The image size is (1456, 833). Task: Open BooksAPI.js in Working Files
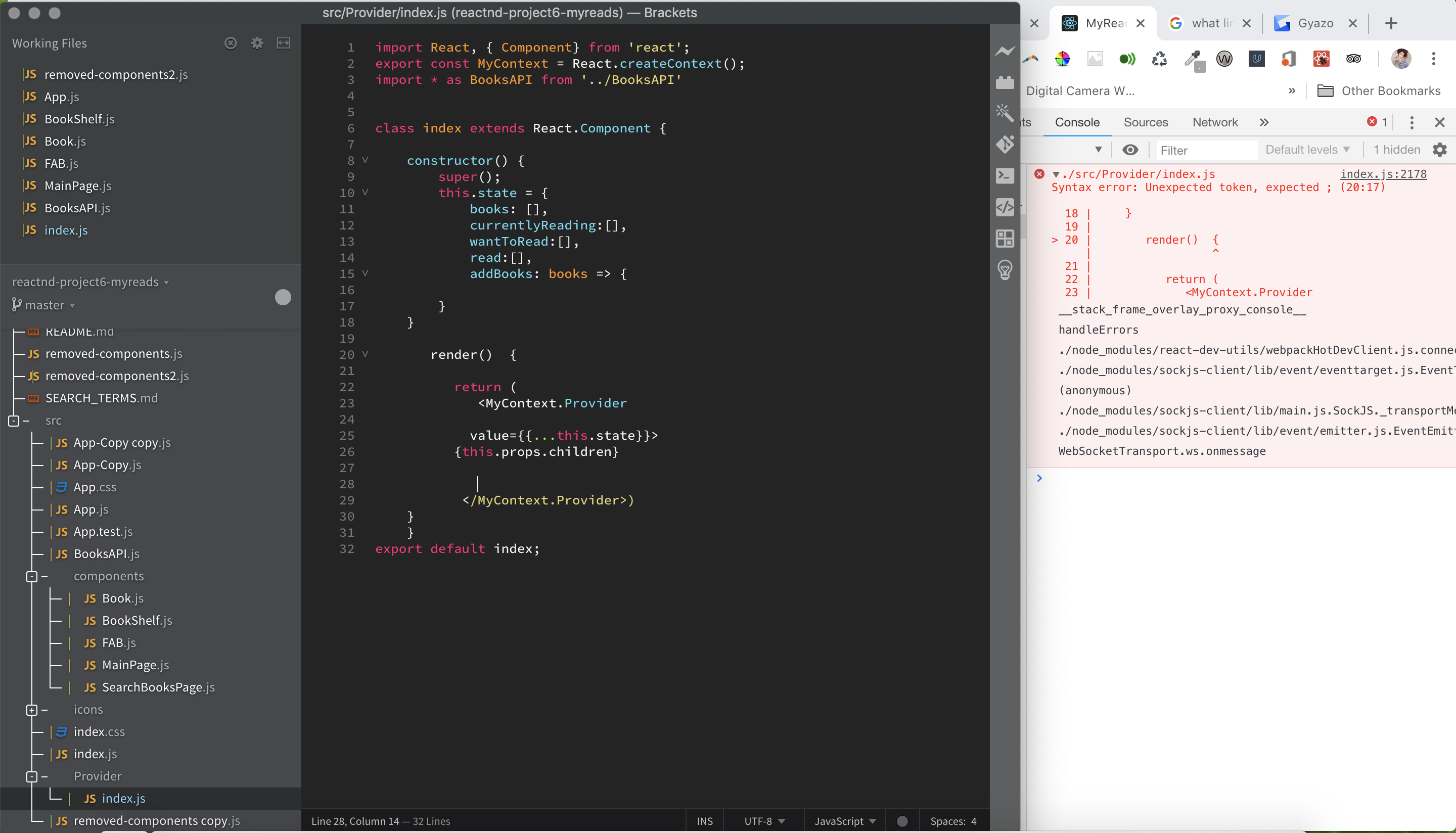point(77,208)
